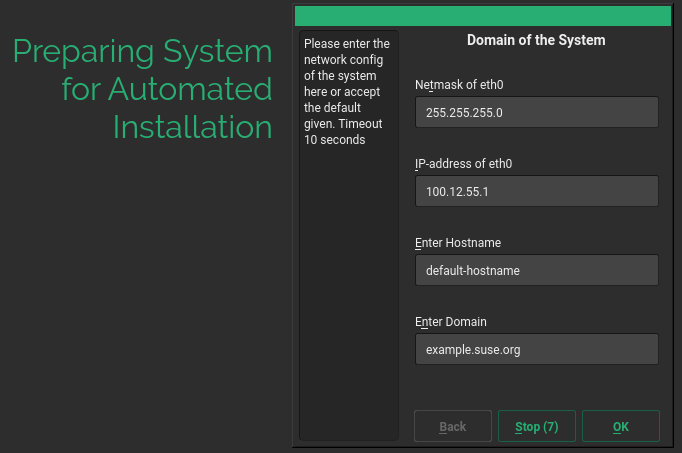Click the 'Enter Hostname' label

[x=457, y=242]
